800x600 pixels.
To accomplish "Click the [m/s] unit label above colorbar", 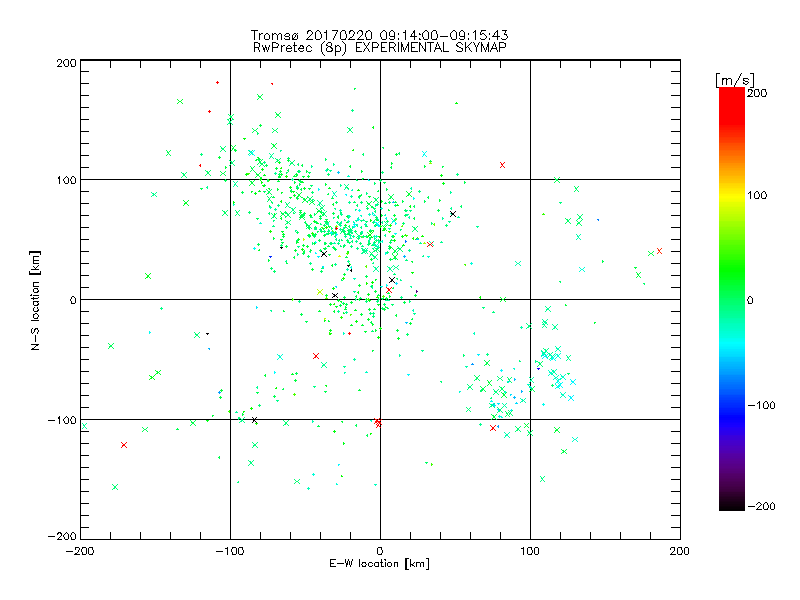I will (735, 80).
